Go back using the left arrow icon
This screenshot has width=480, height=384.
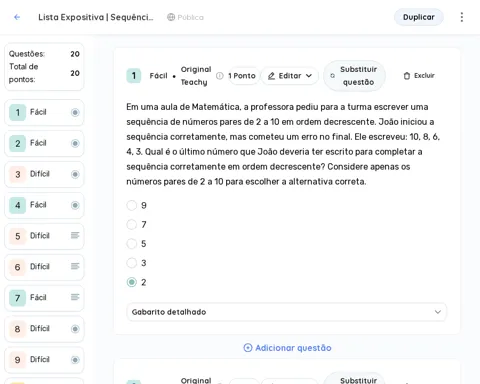point(17,17)
